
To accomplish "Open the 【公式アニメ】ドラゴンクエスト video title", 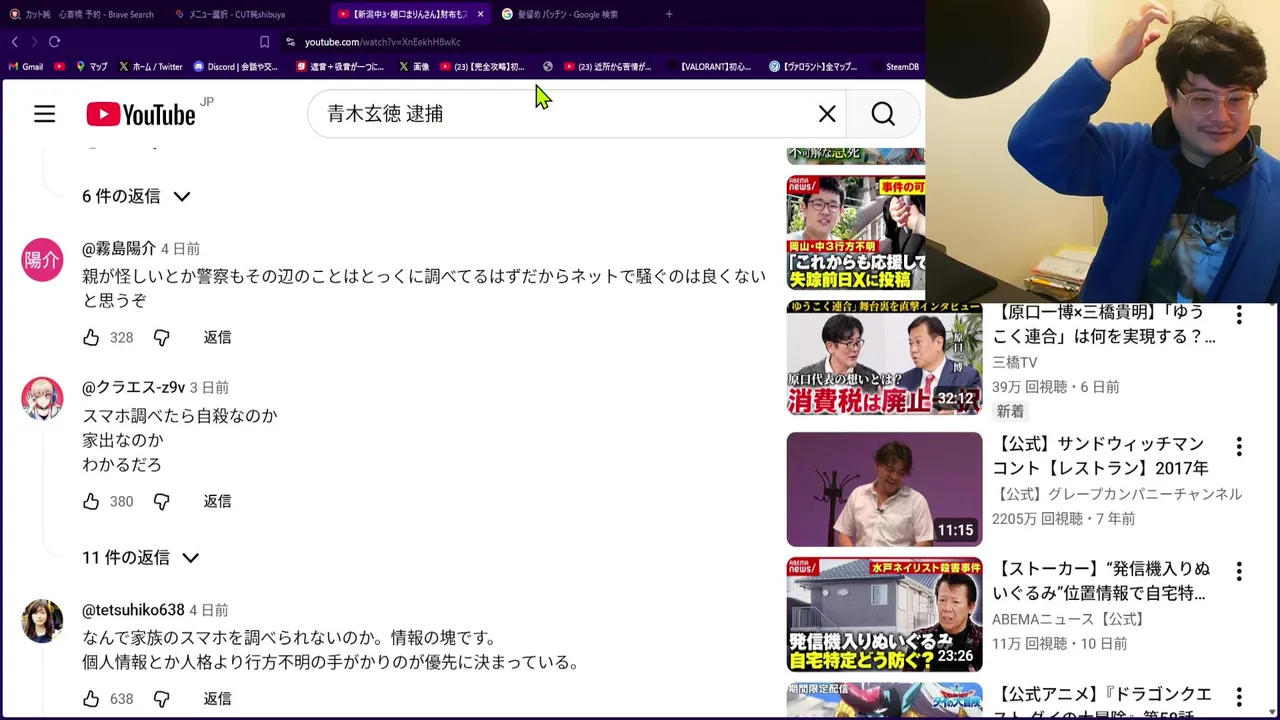I will [x=1102, y=702].
